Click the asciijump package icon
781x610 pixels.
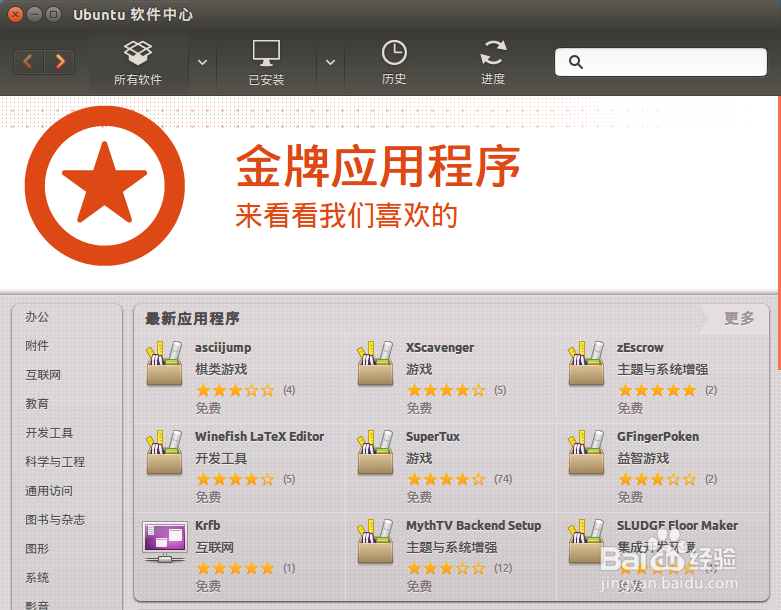pos(164,364)
